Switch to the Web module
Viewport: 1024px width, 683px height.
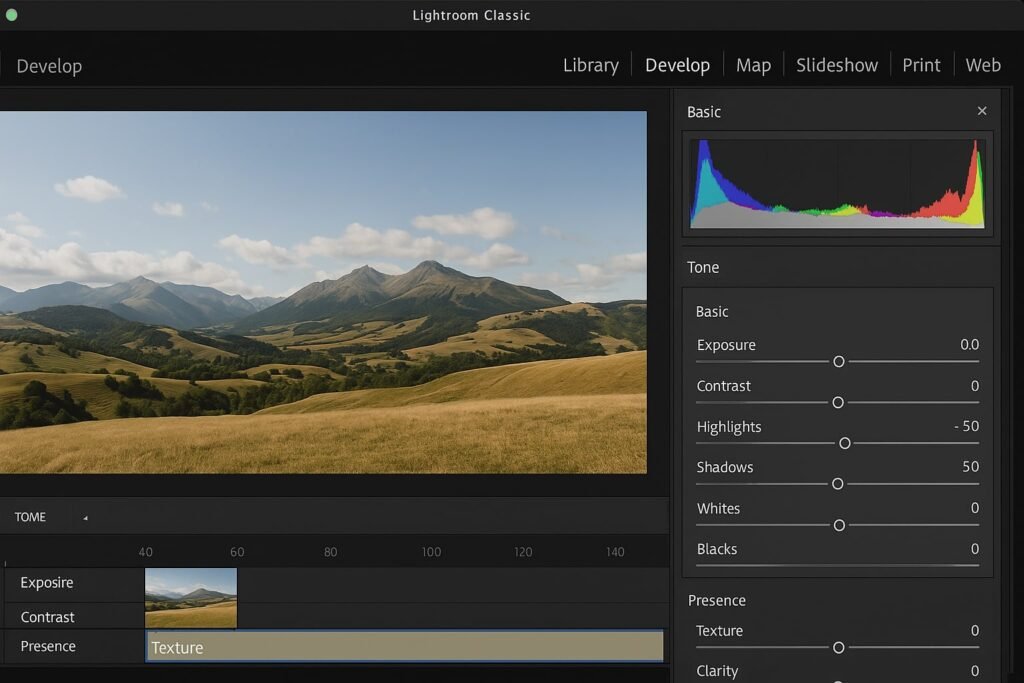(983, 65)
